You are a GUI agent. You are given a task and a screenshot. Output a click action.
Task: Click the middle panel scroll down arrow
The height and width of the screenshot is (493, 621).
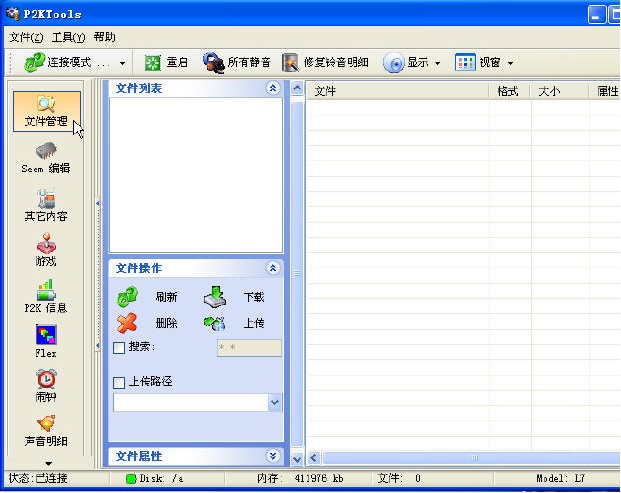297,459
